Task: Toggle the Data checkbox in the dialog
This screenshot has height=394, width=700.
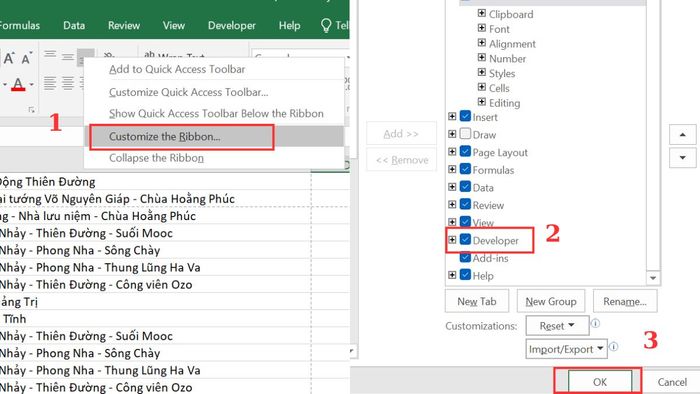Action: 465,187
